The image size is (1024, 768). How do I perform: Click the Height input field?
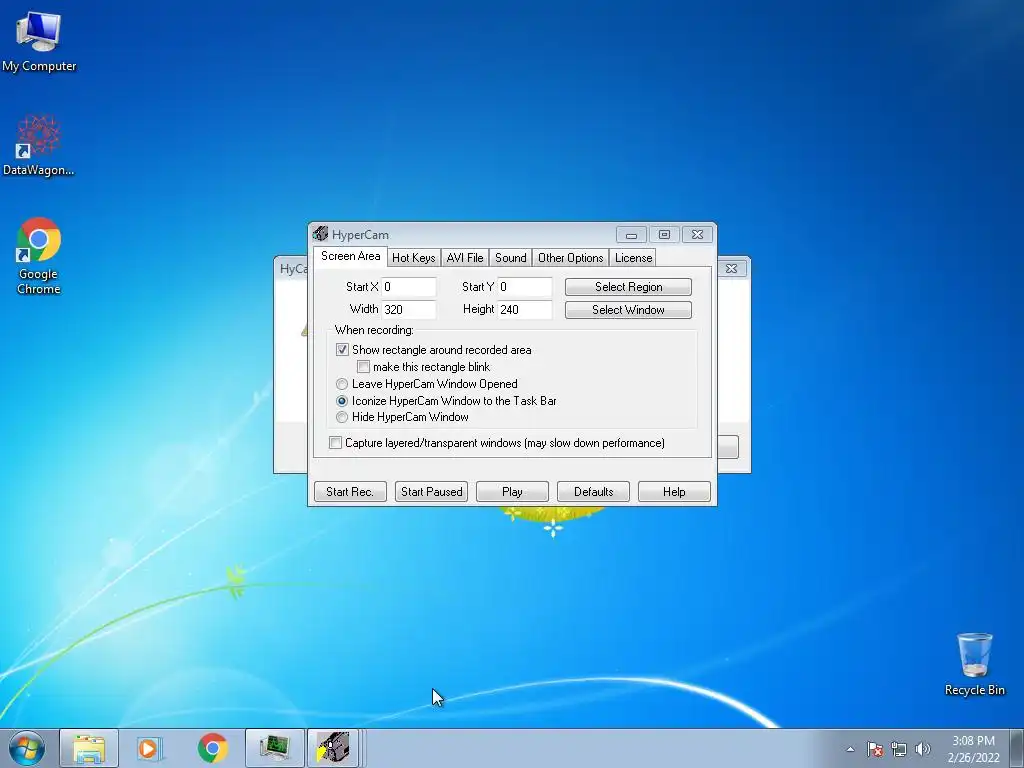[x=525, y=310]
